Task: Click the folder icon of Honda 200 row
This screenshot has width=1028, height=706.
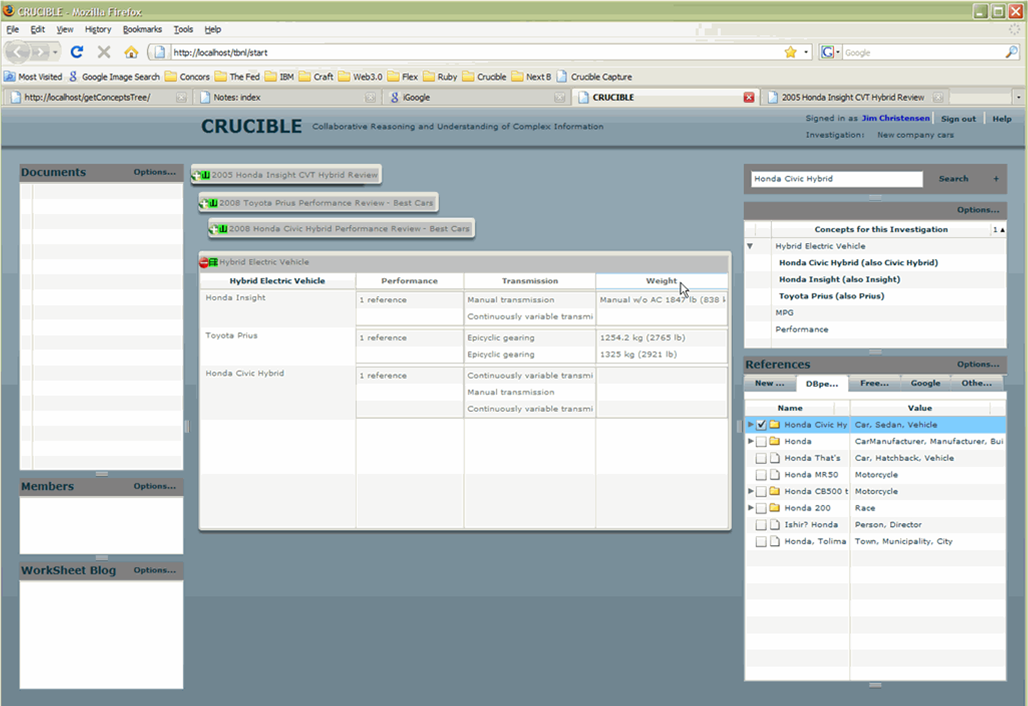Action: tap(774, 508)
